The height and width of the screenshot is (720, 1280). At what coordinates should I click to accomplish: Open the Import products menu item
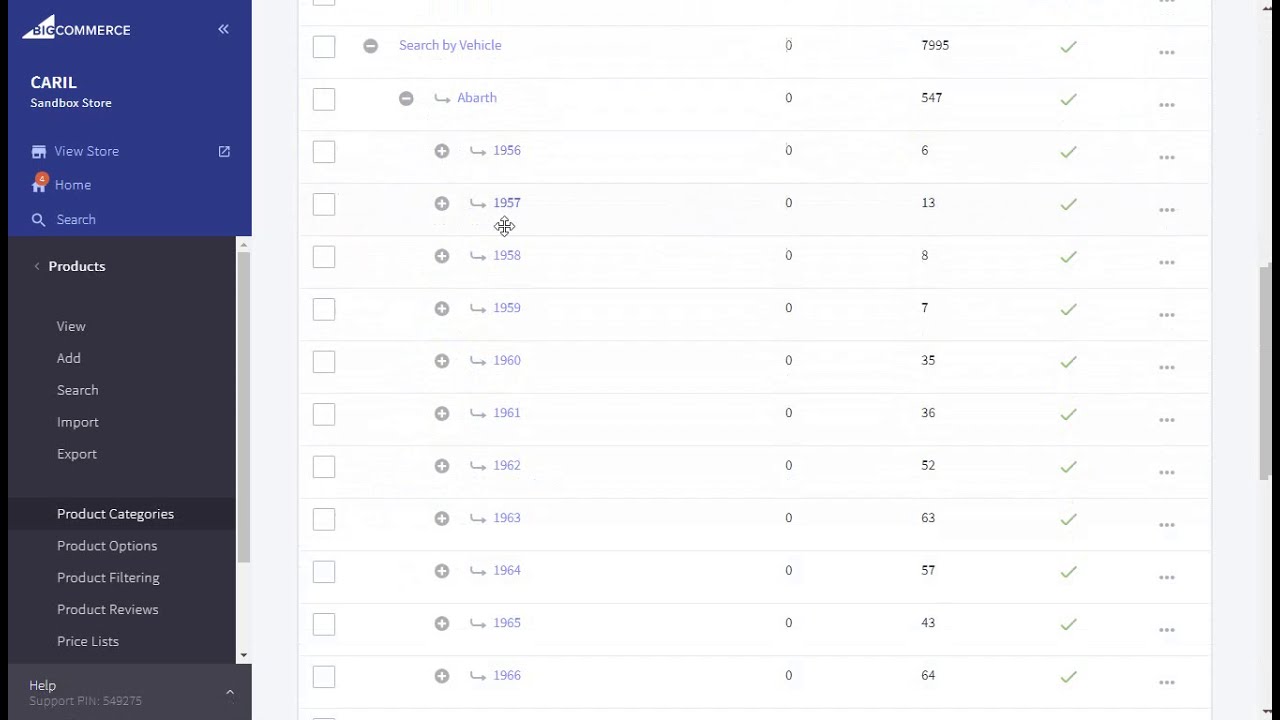78,422
